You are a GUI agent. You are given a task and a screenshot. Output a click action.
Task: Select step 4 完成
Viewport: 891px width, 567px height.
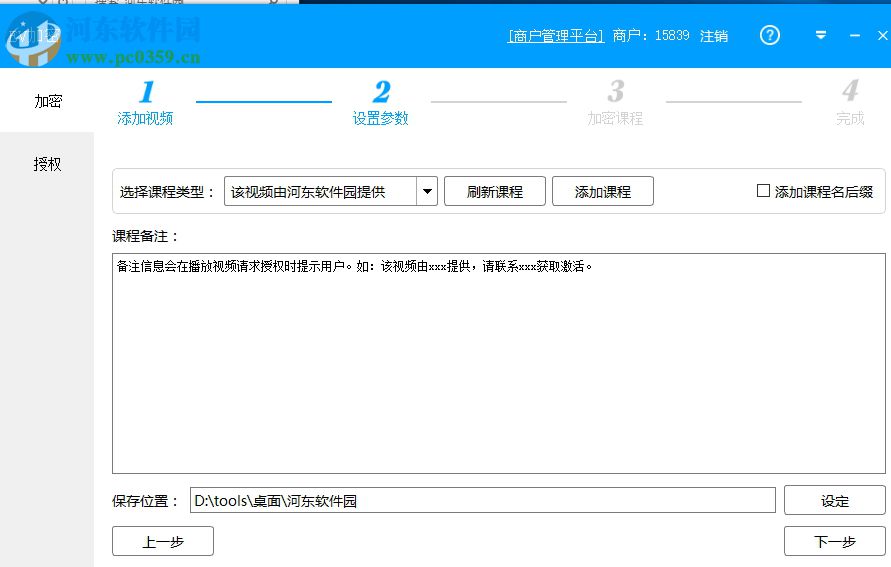click(x=850, y=103)
